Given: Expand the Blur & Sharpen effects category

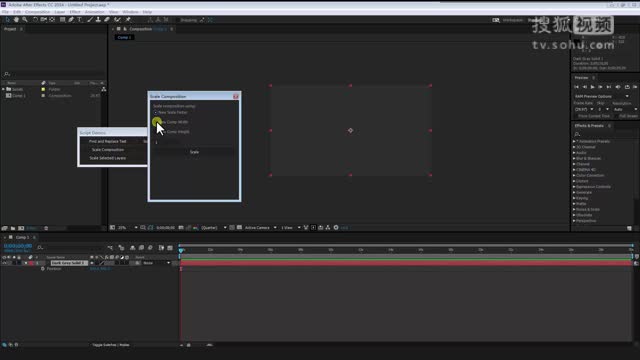Looking at the screenshot, I should coord(574,158).
